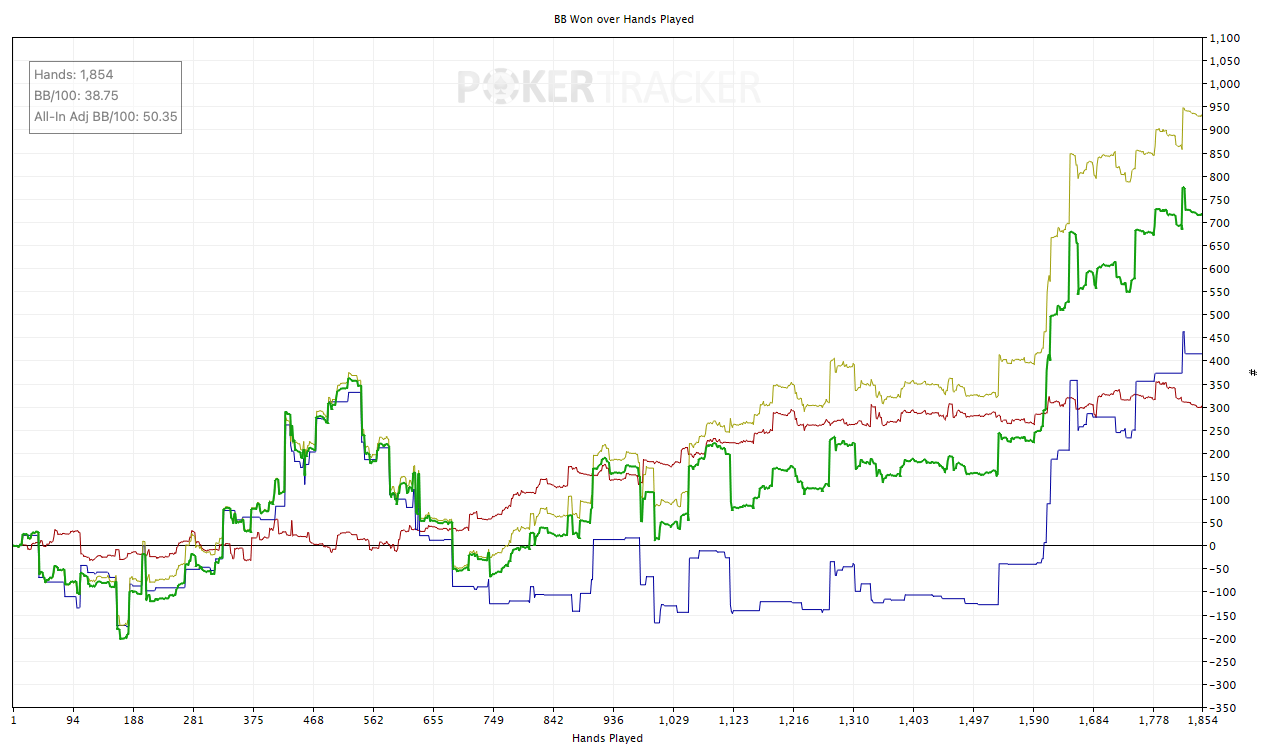This screenshot has height=749, width=1265.
Task: Click the y-axis label -250
Action: [x=1221, y=661]
